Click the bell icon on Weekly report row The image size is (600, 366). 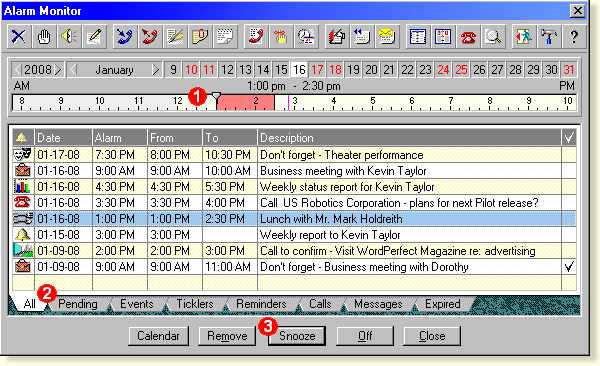tap(23, 234)
